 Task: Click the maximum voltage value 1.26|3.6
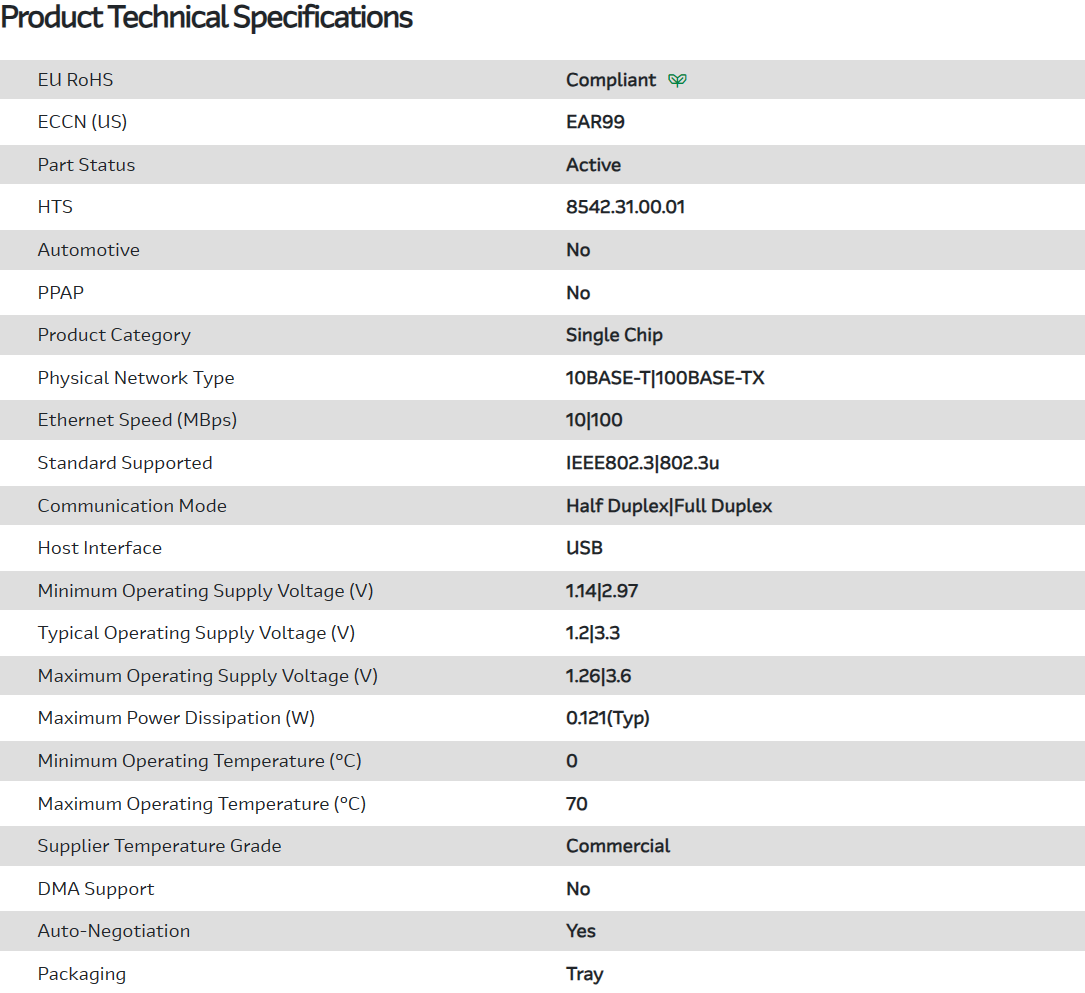point(598,676)
